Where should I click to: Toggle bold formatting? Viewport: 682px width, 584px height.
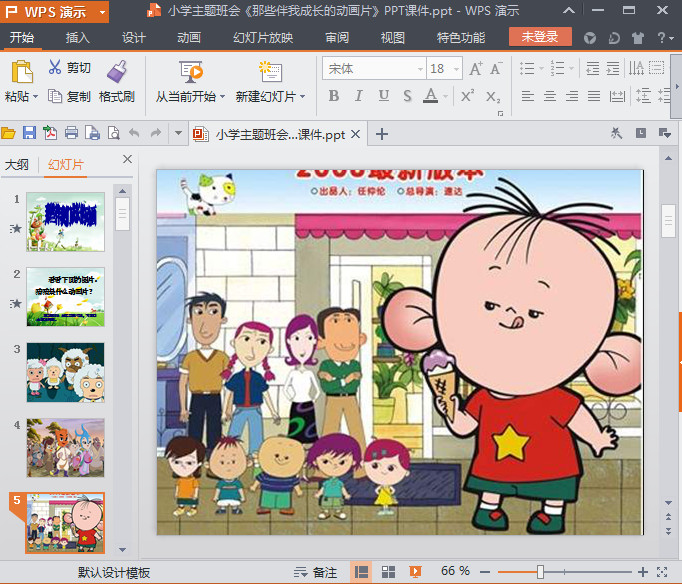[334, 96]
